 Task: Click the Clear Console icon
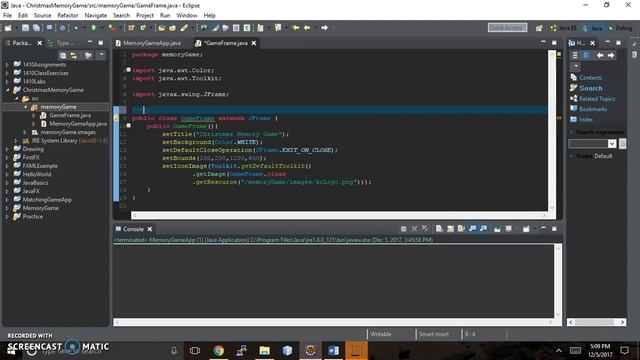click(439, 229)
